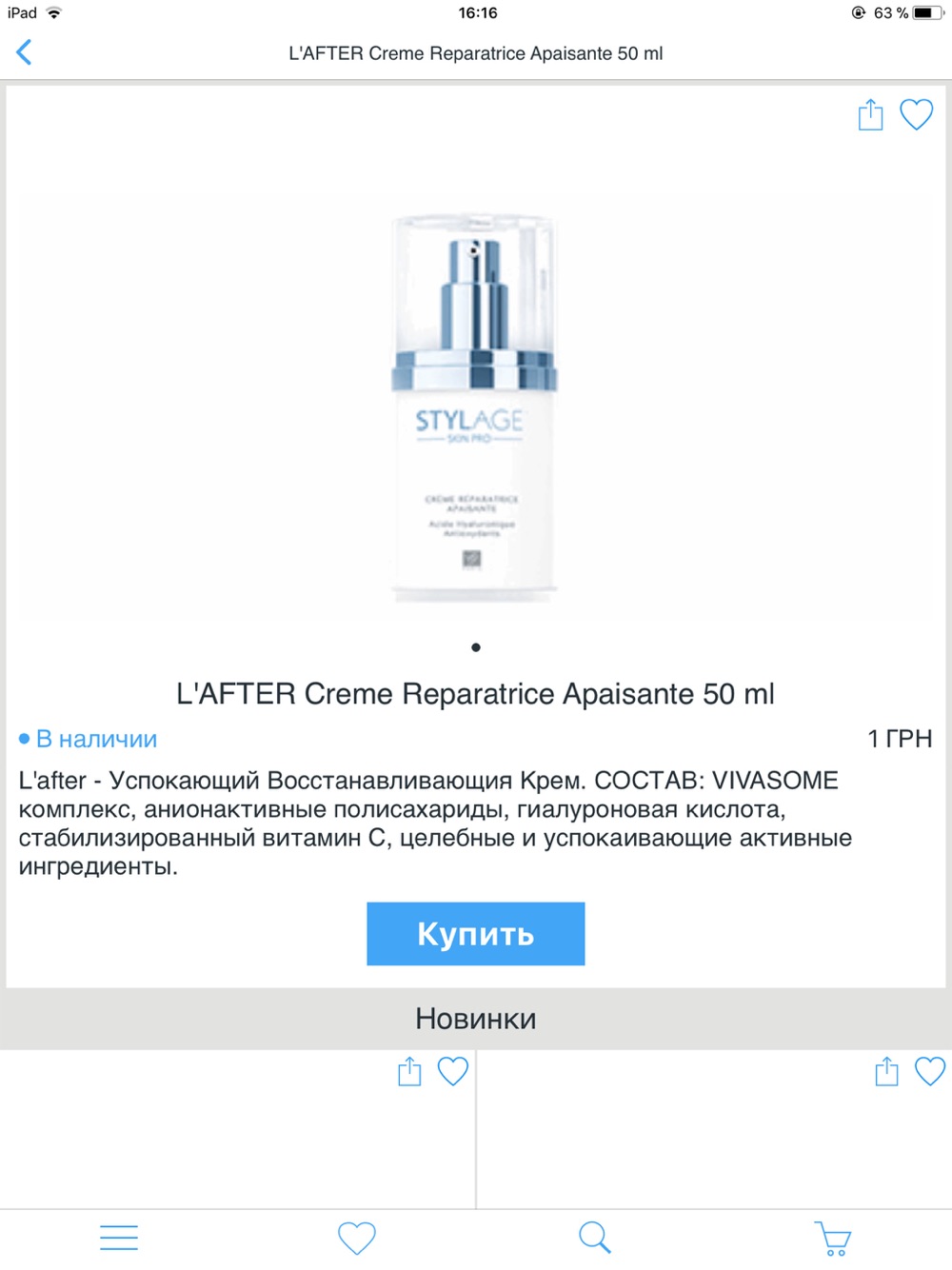Viewport: 952px width, 1270px height.
Task: Open the shopping cart
Action: pos(833,1239)
